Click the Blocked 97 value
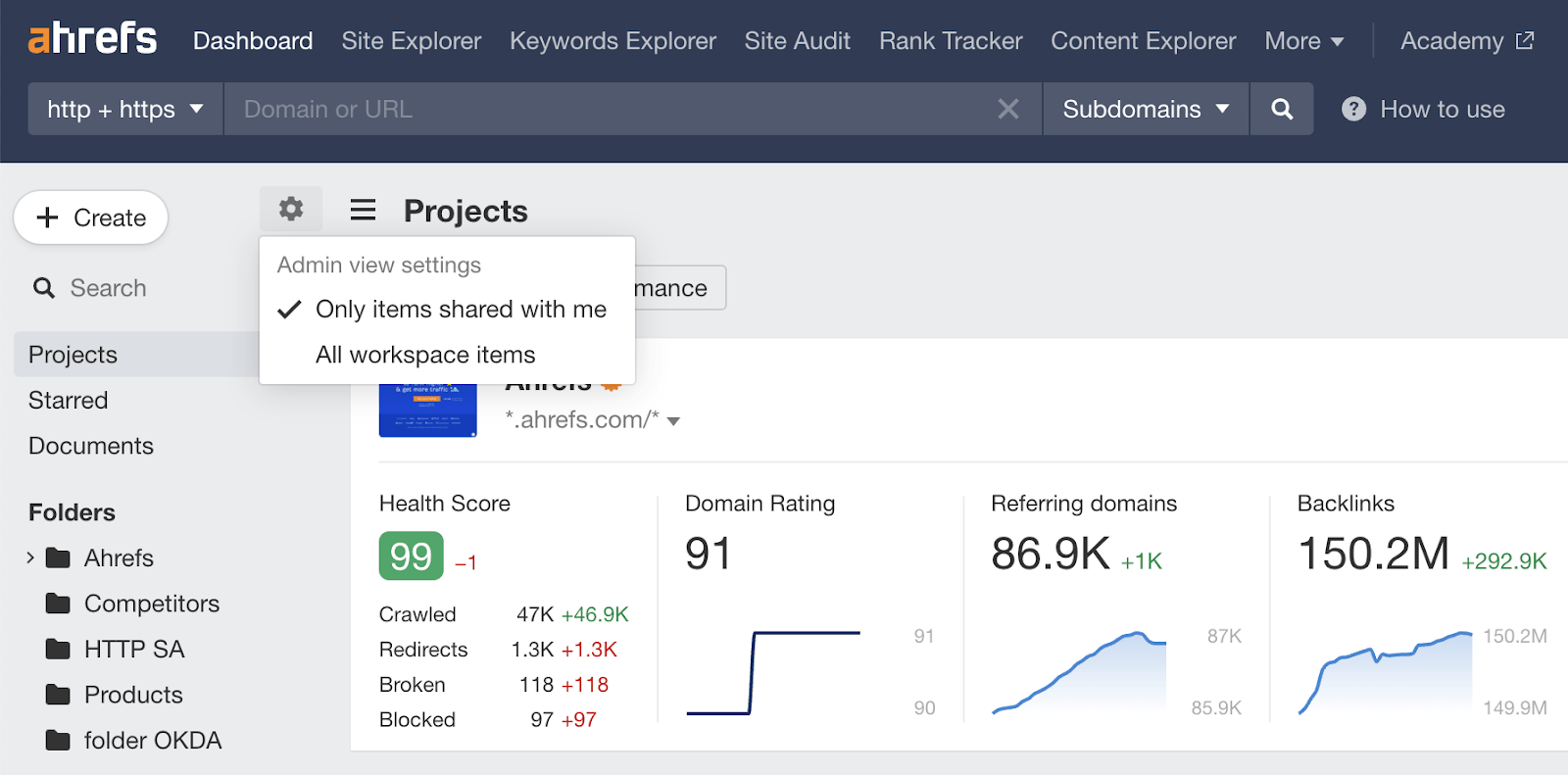This screenshot has width=1568, height=775. click(x=542, y=720)
